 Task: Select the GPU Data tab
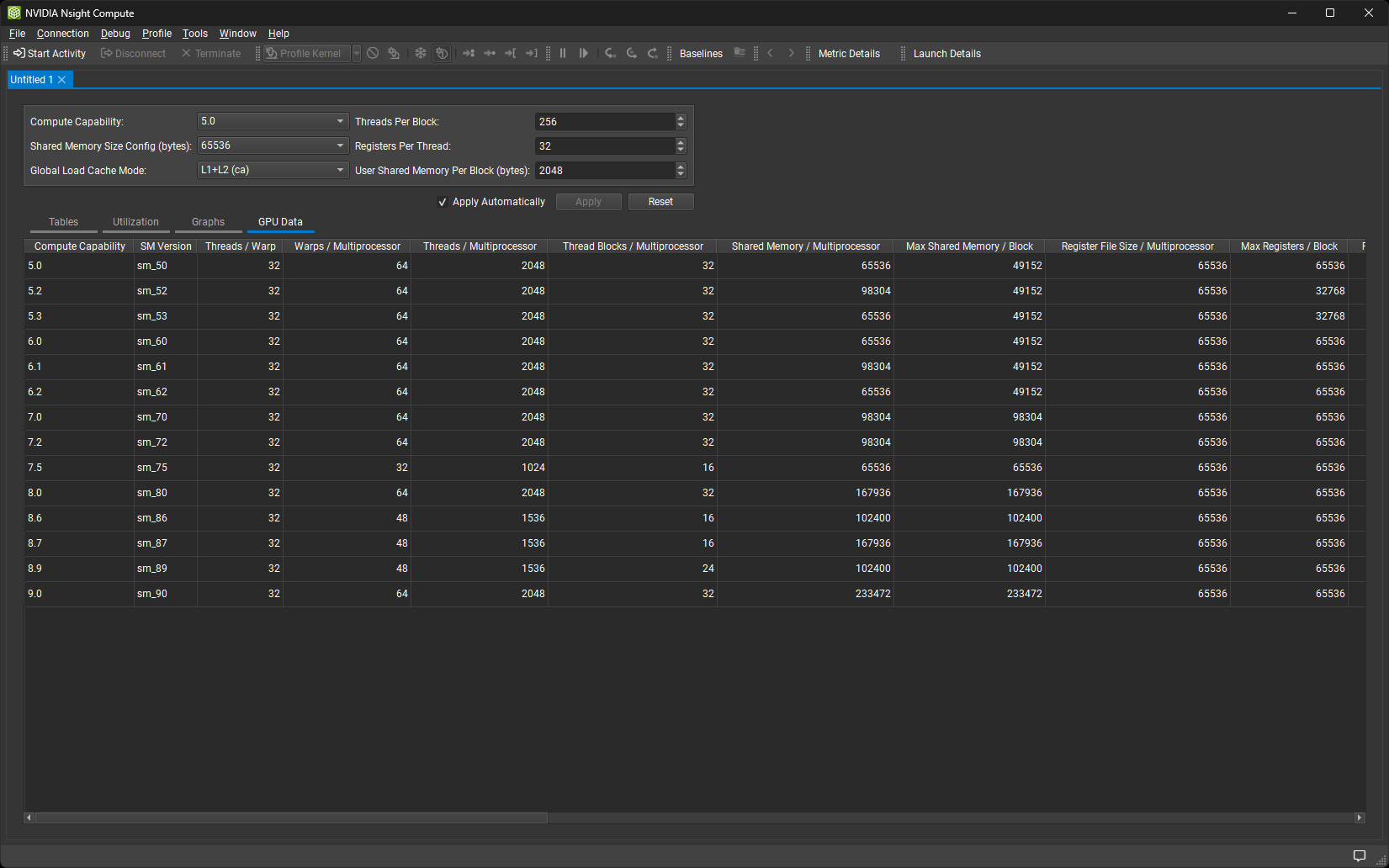click(280, 222)
